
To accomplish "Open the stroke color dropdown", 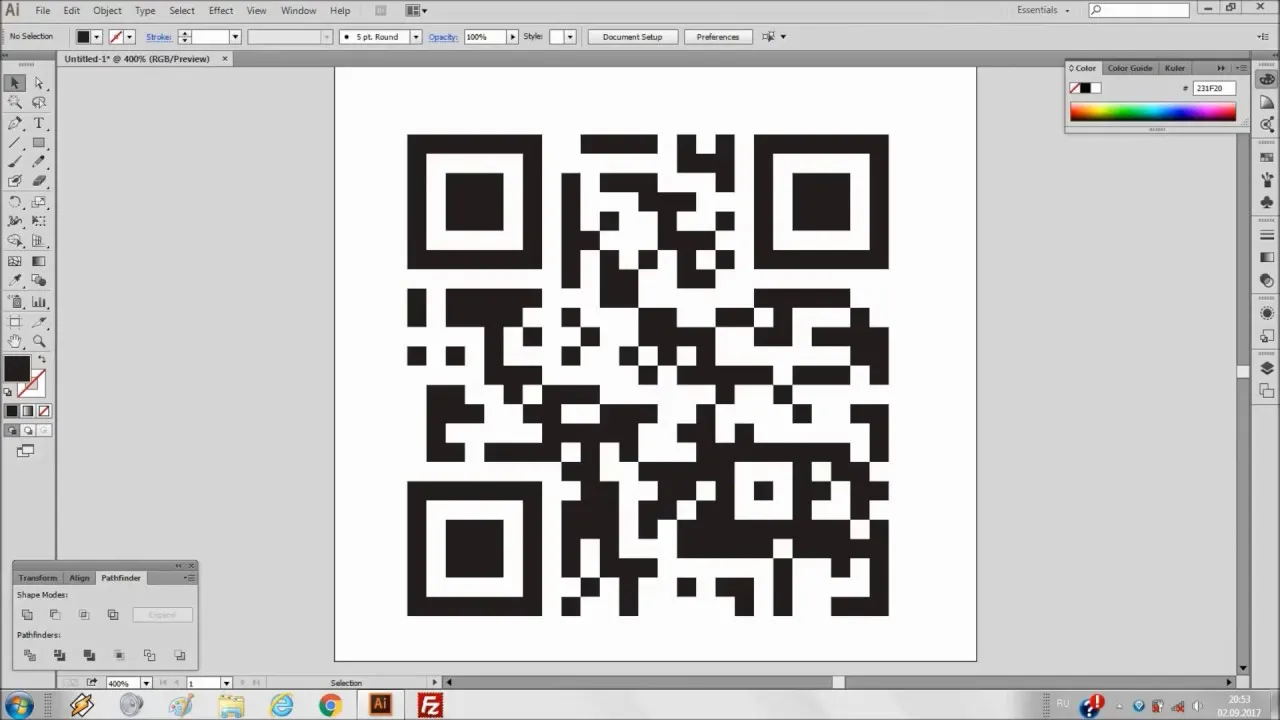I will click(x=129, y=37).
